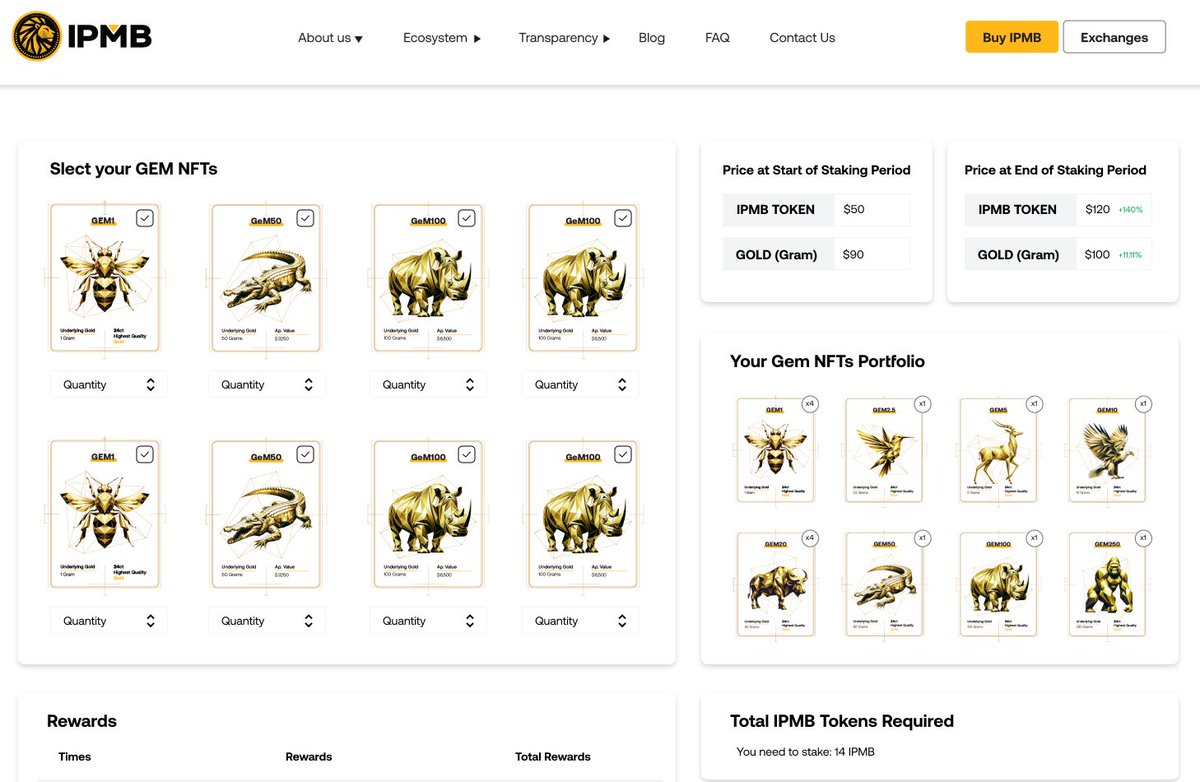Expand the Transparency menu
This screenshot has height=782, width=1200.
click(564, 38)
